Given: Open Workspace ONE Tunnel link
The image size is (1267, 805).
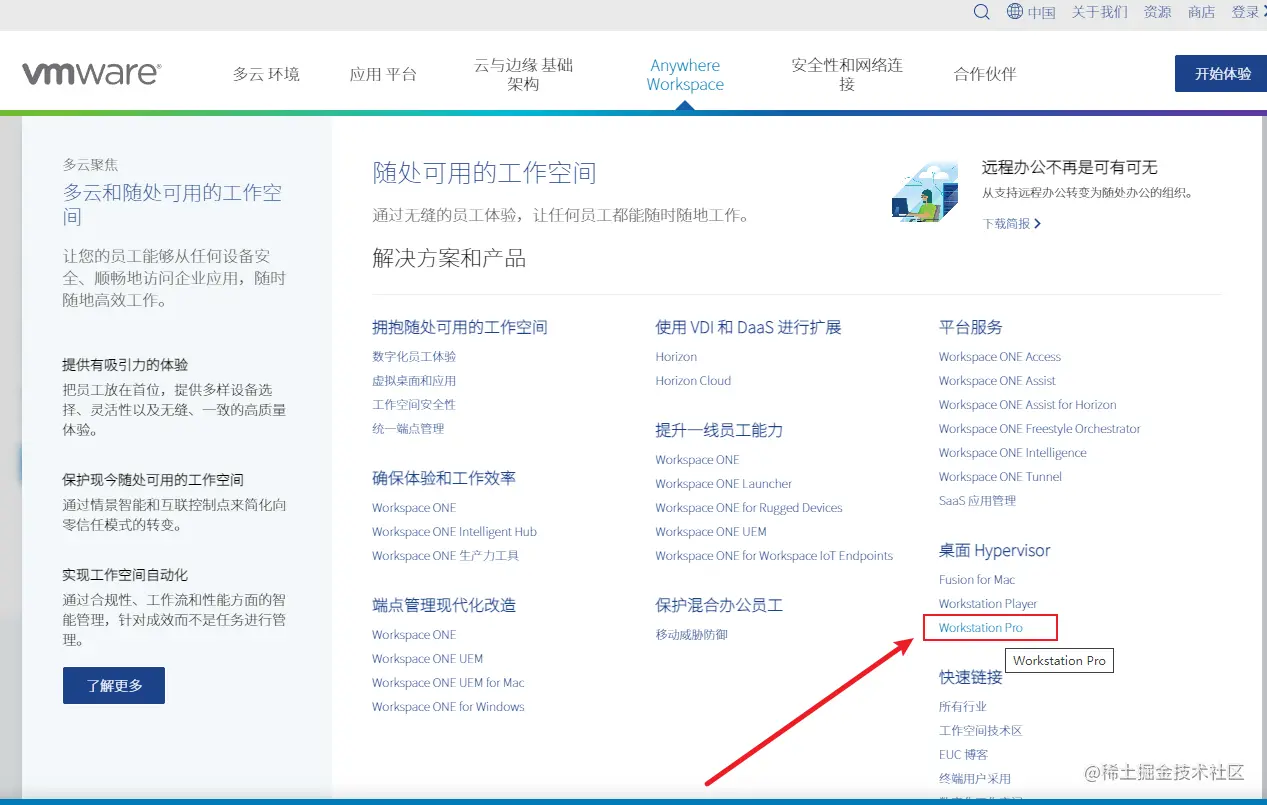Looking at the screenshot, I should [1000, 477].
